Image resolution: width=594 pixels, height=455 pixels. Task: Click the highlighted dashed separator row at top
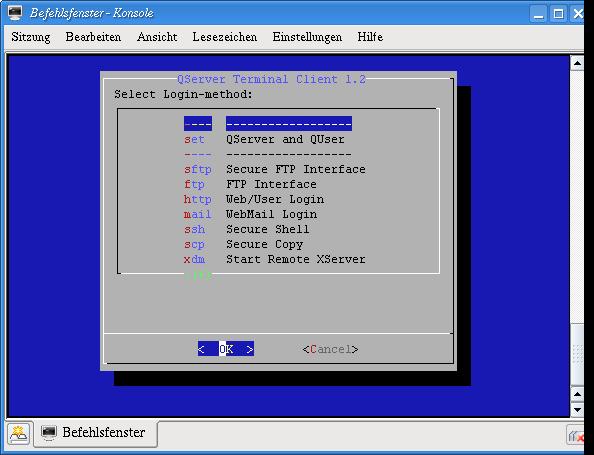268,124
